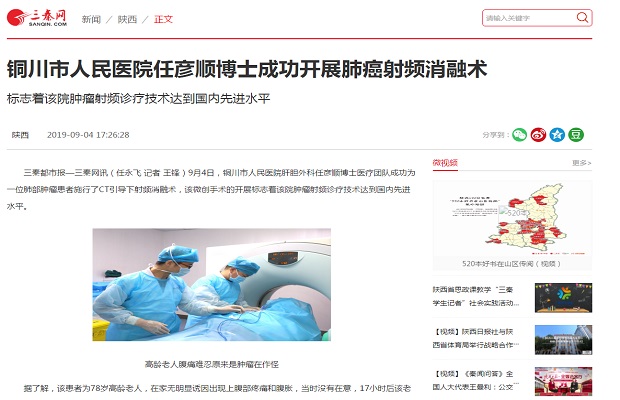Open the 更多> link in 微视频
This screenshot has height=400, width=620.
click(582, 162)
